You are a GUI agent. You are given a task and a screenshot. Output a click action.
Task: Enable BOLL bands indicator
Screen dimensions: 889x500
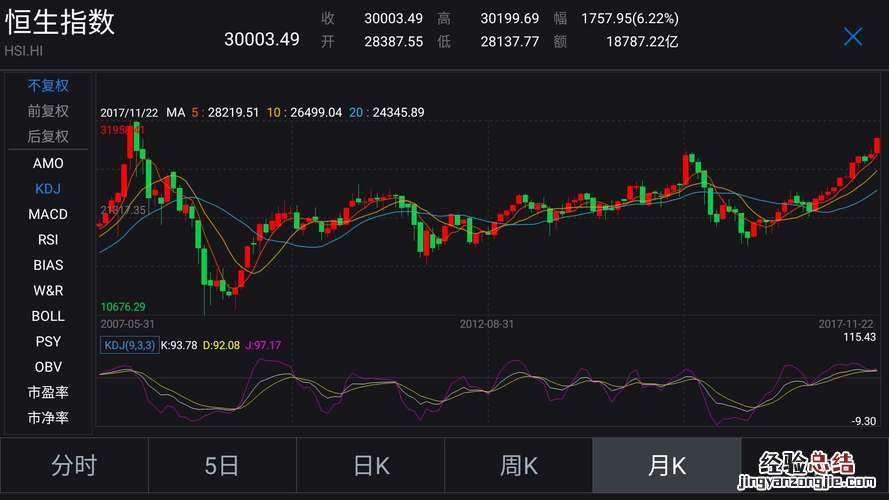[48, 316]
